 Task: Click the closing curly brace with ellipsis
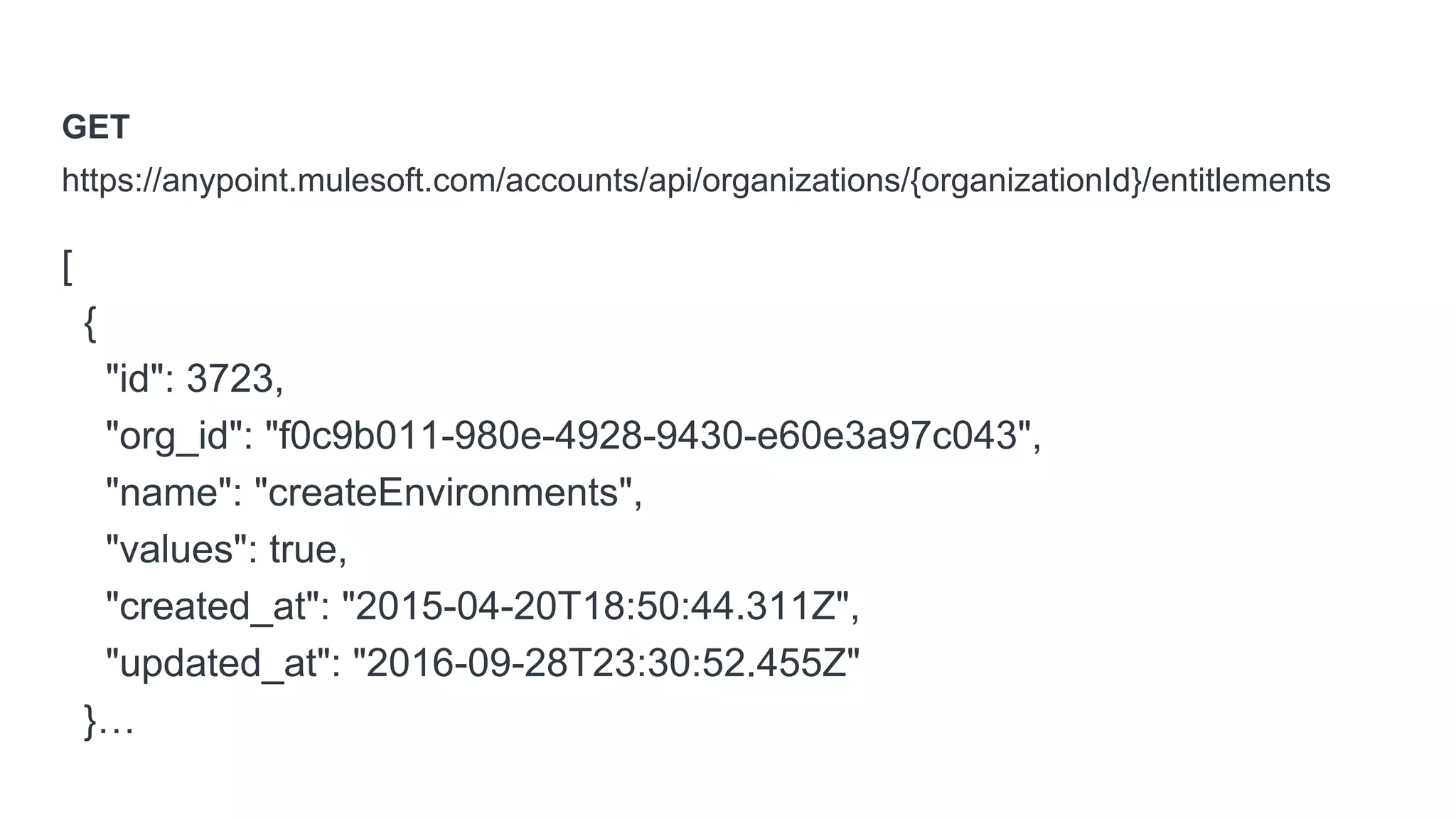point(108,722)
